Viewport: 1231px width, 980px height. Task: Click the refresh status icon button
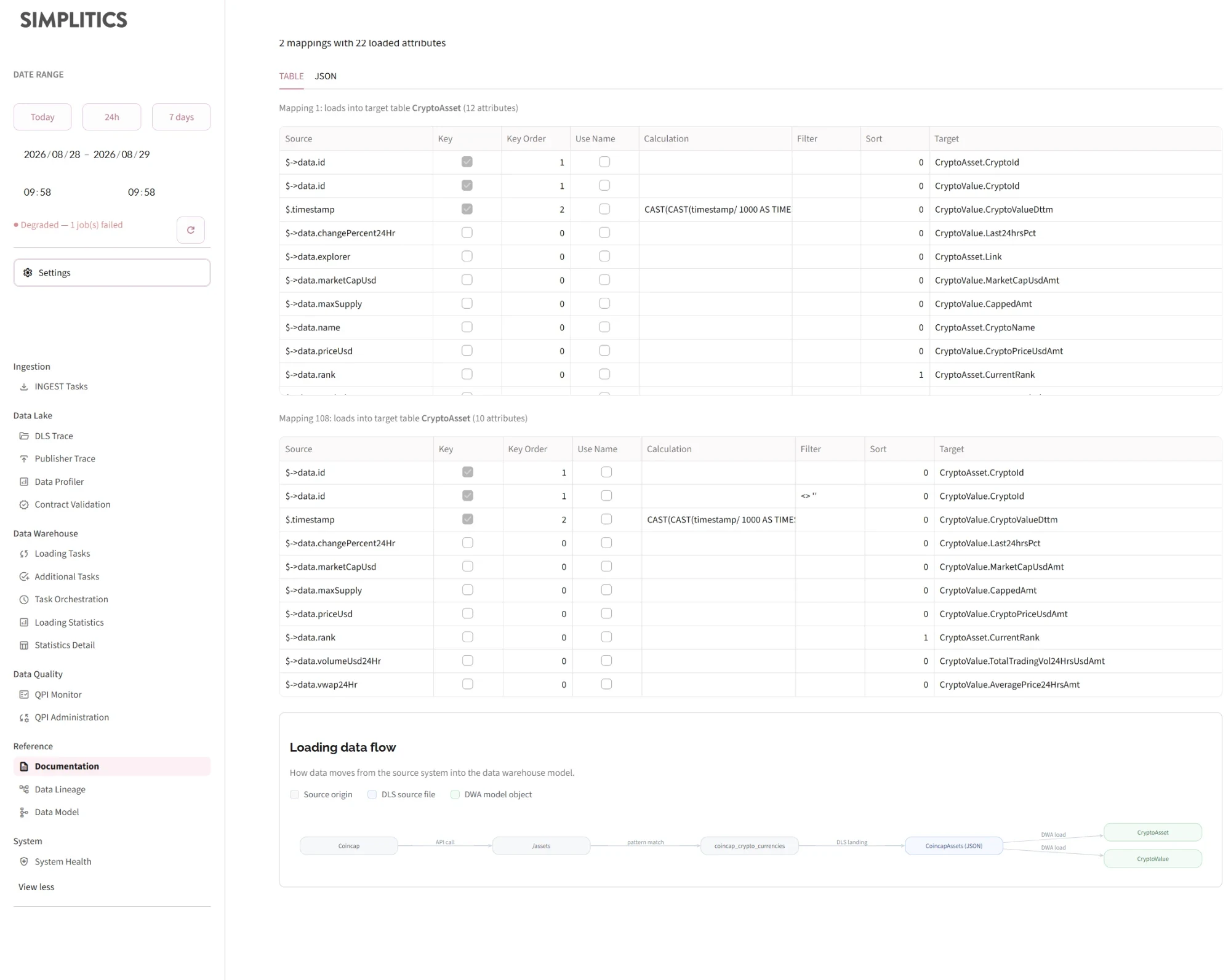point(191,230)
